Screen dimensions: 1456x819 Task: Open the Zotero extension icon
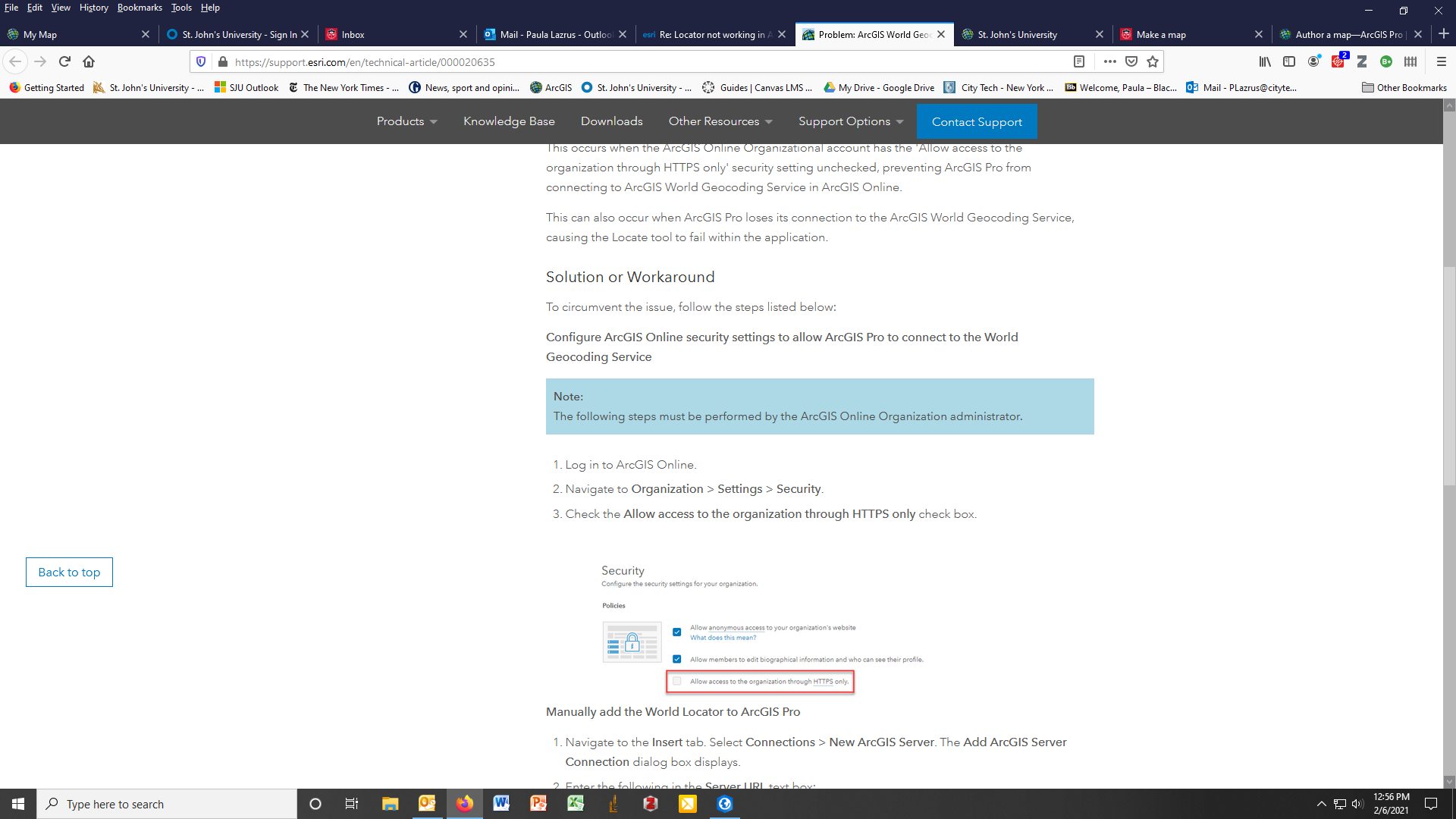tap(1362, 62)
